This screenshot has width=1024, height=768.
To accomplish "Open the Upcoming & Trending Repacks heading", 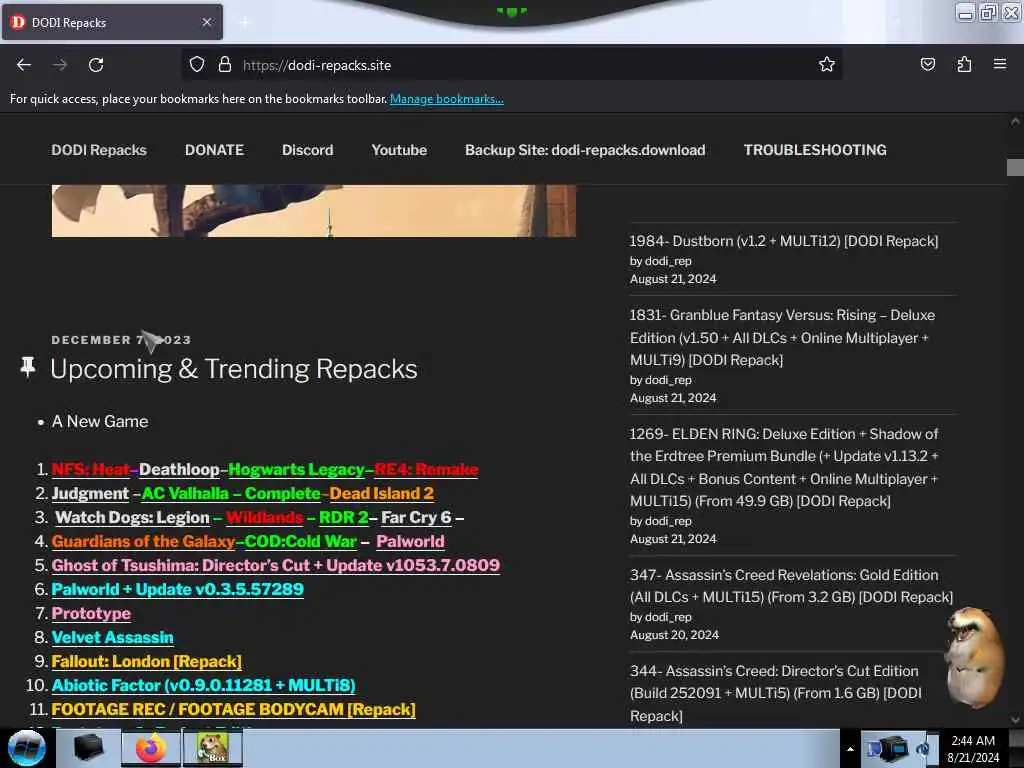I will [234, 369].
